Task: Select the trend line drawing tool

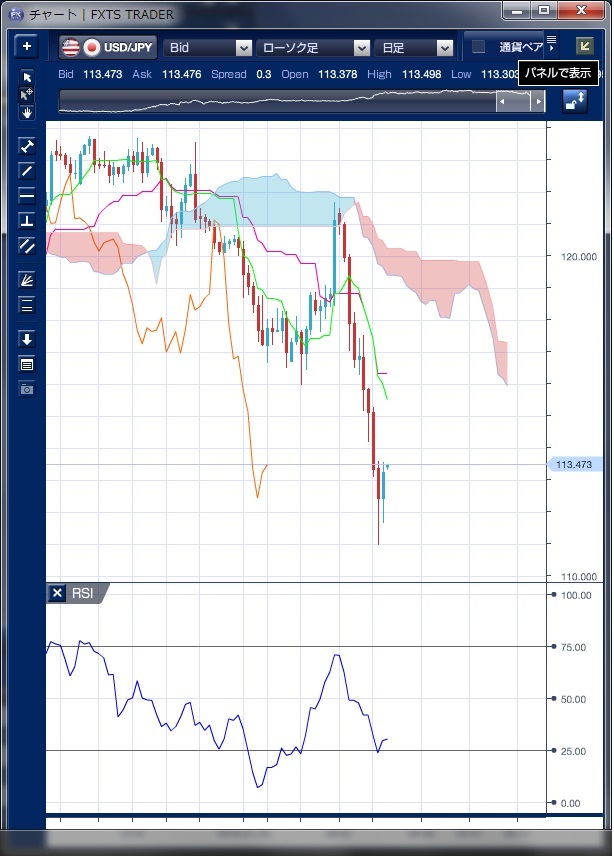Action: [x=27, y=170]
